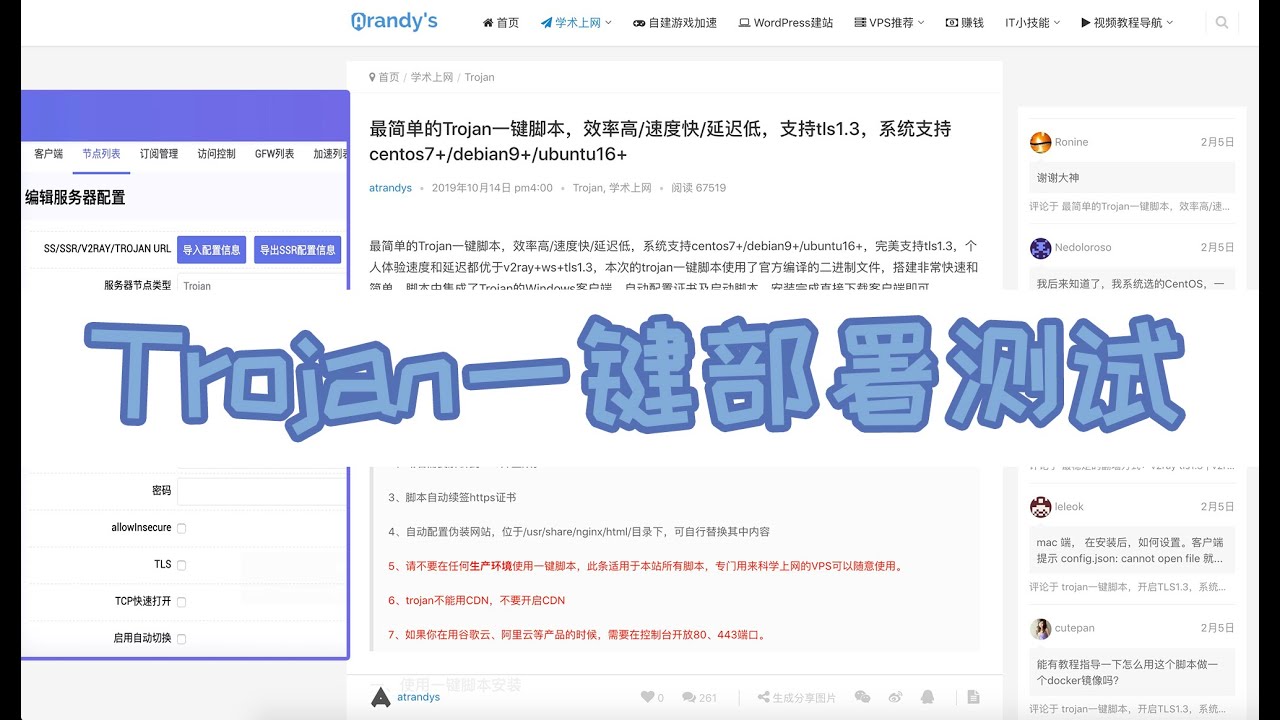Image resolution: width=1280 pixels, height=720 pixels.
Task: Share via the Weibo icon
Action: tap(895, 697)
